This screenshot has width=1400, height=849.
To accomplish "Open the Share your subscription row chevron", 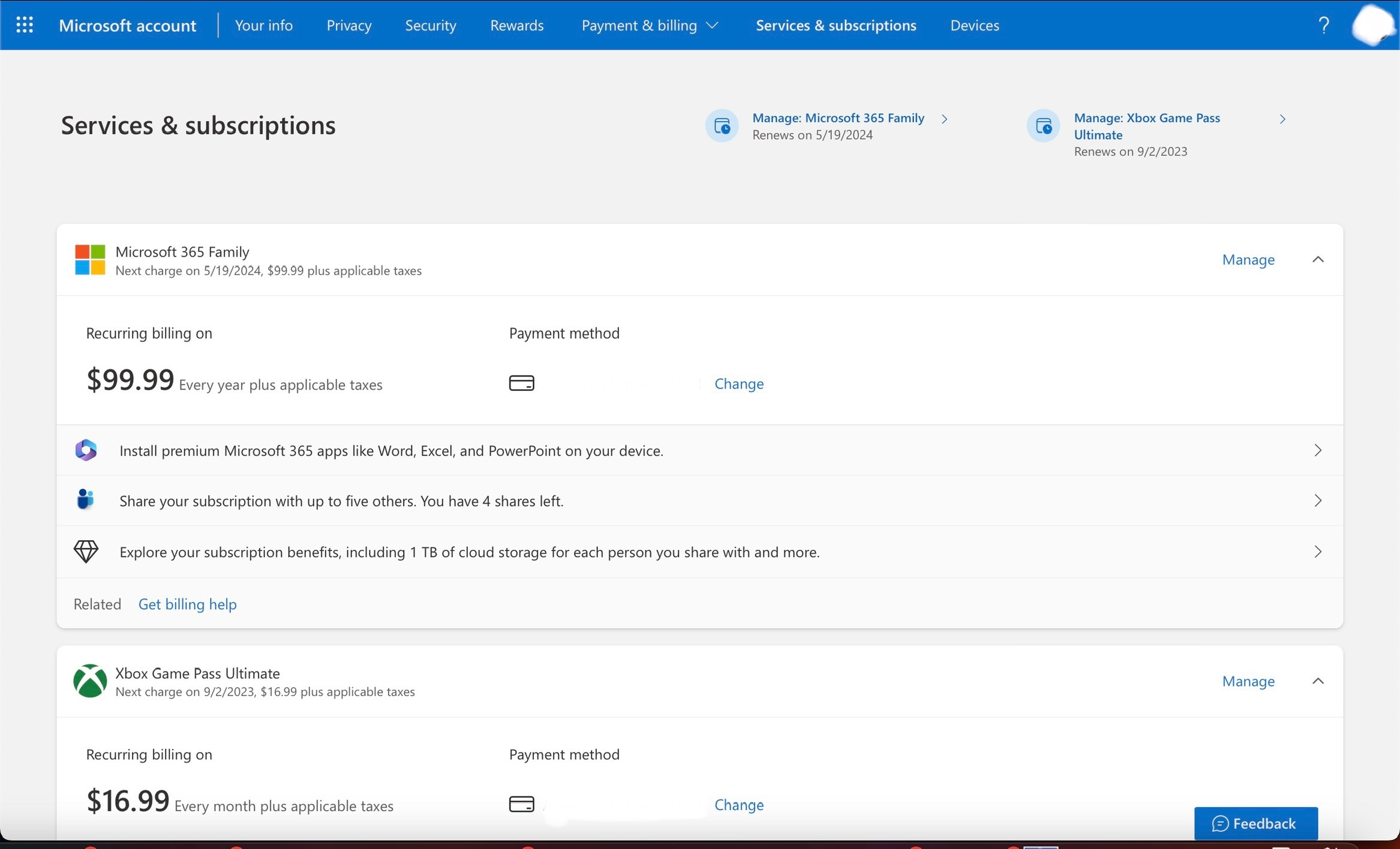I will click(x=1318, y=501).
